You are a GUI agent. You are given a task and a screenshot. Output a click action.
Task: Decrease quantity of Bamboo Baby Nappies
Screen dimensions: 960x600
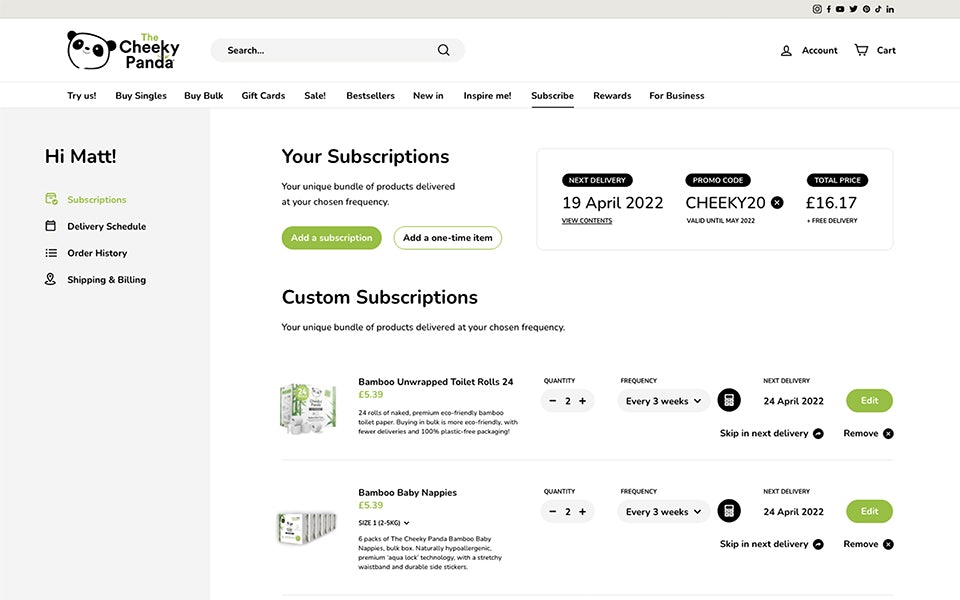pos(553,512)
